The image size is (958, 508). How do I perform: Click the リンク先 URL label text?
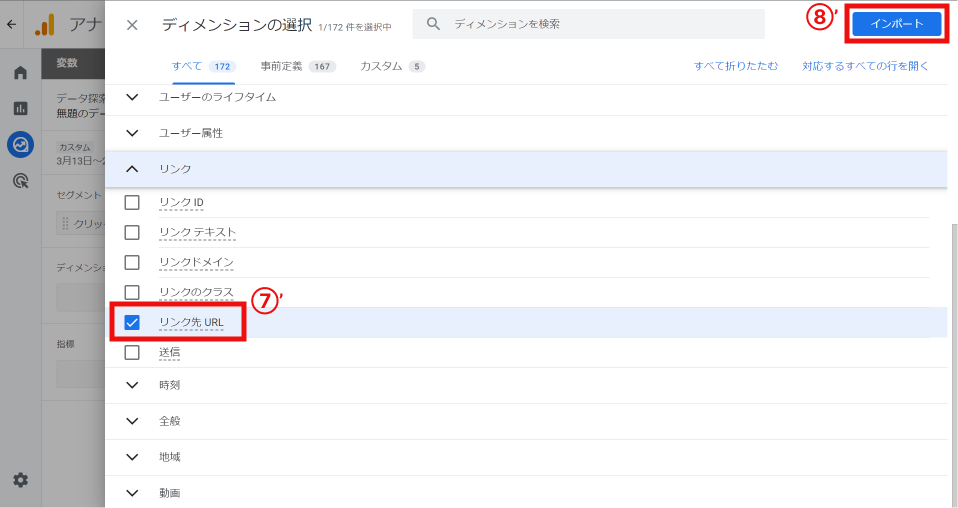point(191,322)
